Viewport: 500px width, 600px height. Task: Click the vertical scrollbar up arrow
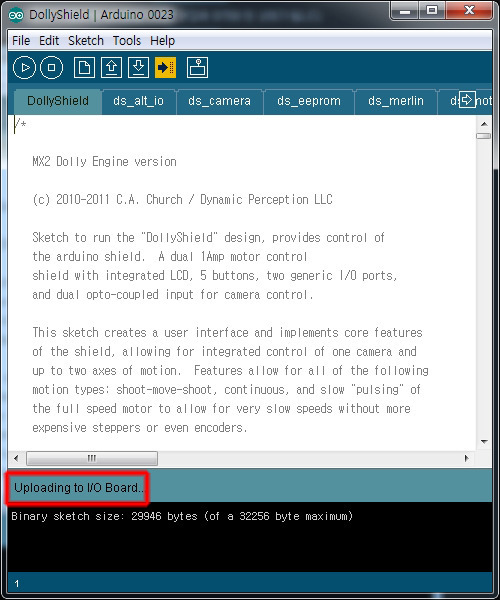point(484,124)
